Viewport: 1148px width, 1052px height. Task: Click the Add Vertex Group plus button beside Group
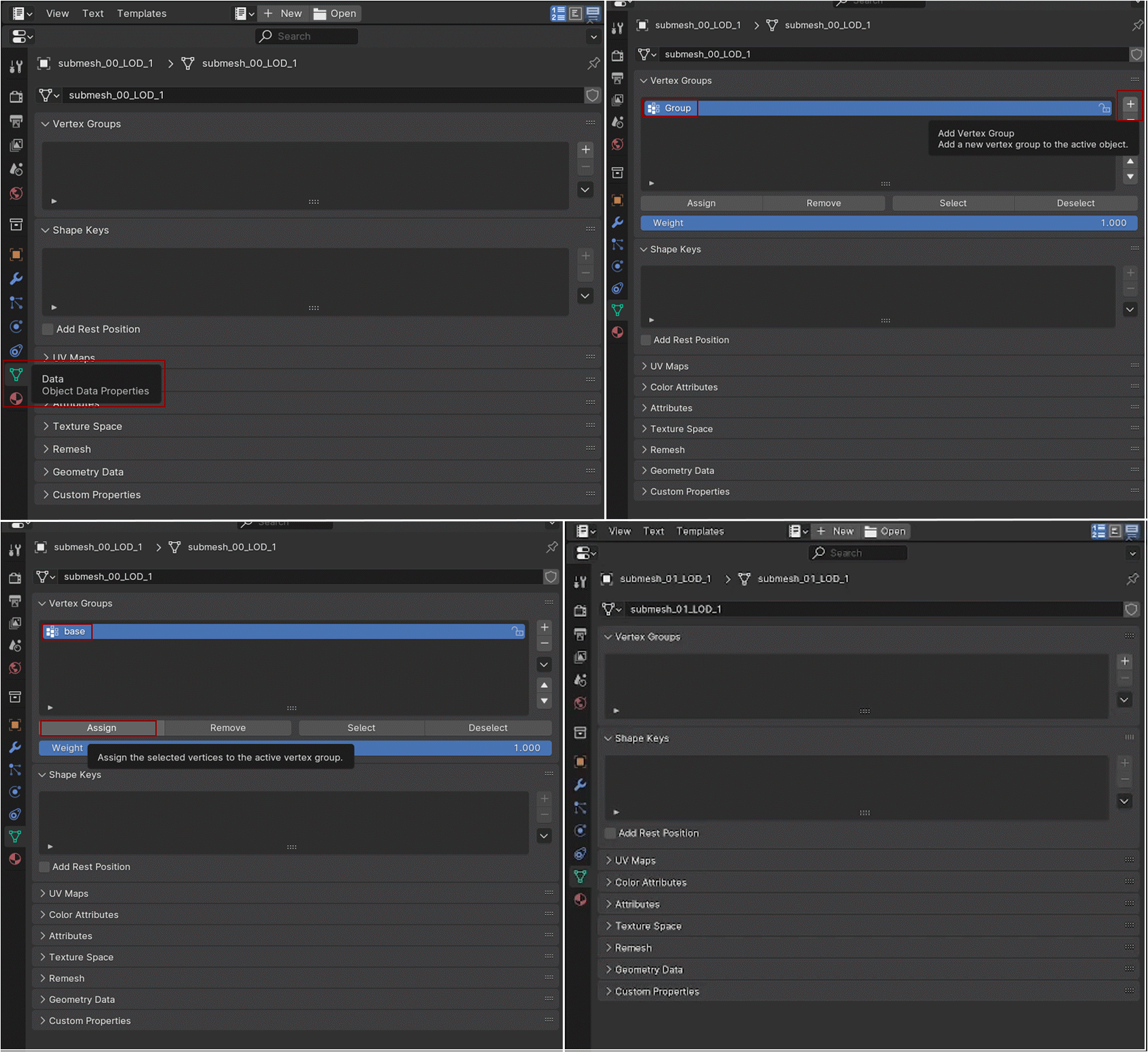pos(1130,104)
